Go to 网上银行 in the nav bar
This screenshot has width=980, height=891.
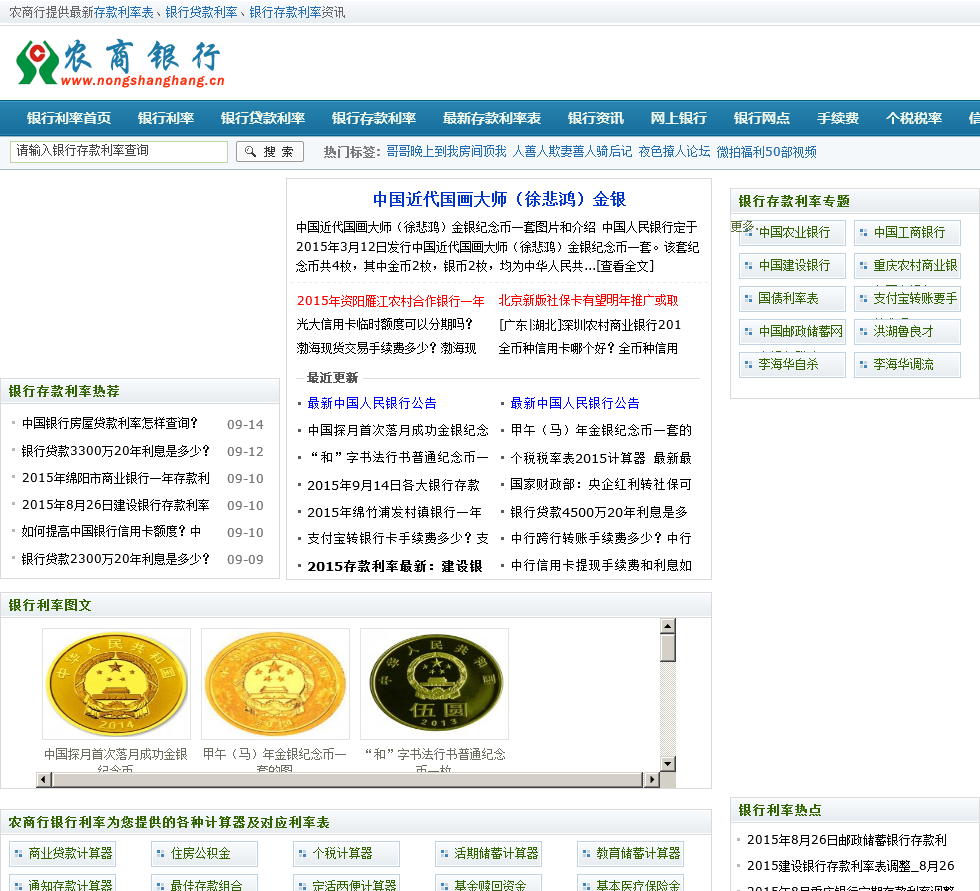point(678,118)
